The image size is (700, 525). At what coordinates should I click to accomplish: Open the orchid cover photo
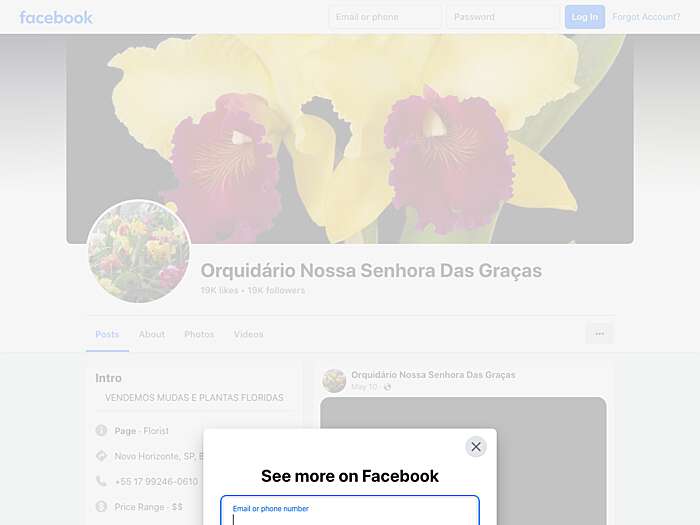(350, 139)
